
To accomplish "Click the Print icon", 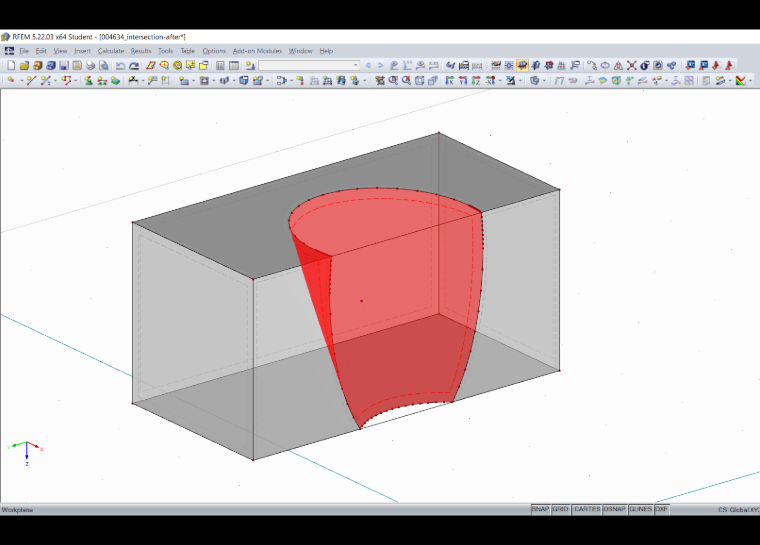I will click(90, 65).
